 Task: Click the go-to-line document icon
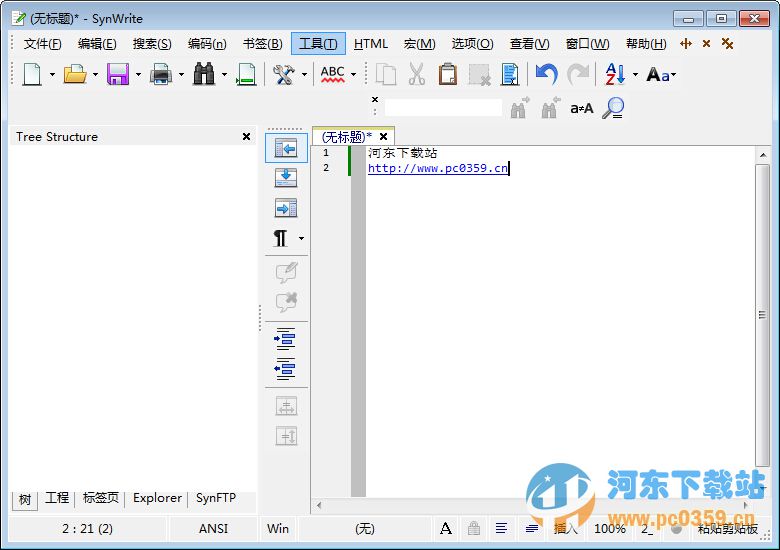click(246, 75)
